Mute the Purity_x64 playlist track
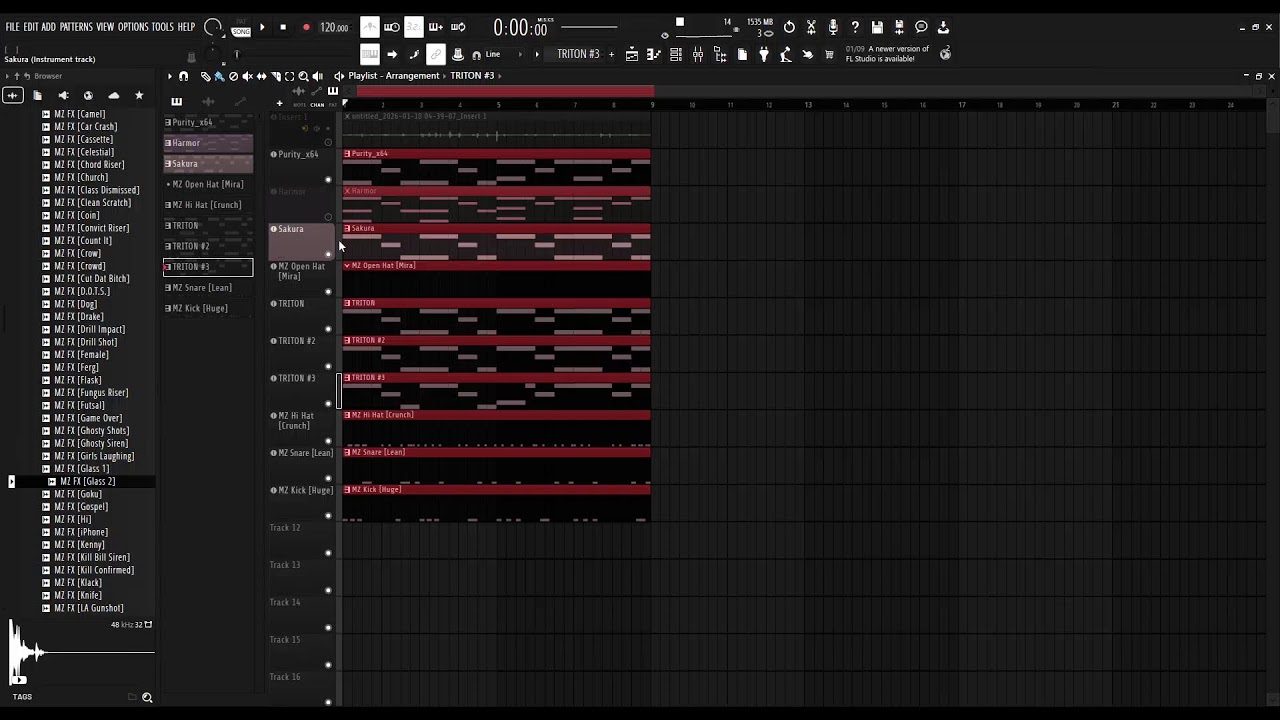 [328, 180]
